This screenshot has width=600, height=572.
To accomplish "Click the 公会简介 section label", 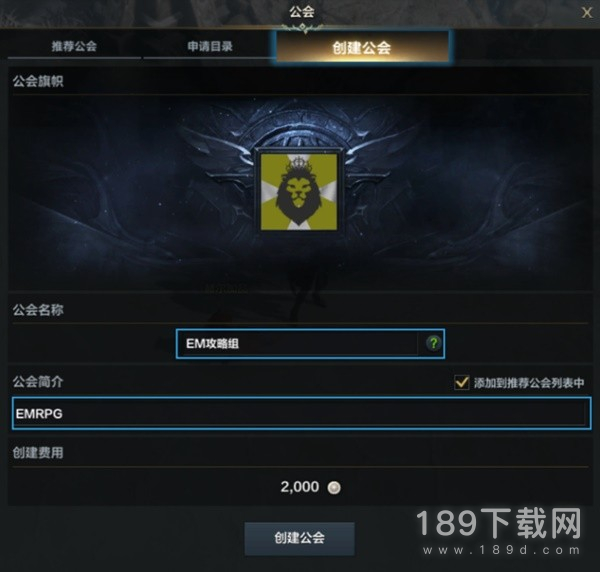I will 38,381.
